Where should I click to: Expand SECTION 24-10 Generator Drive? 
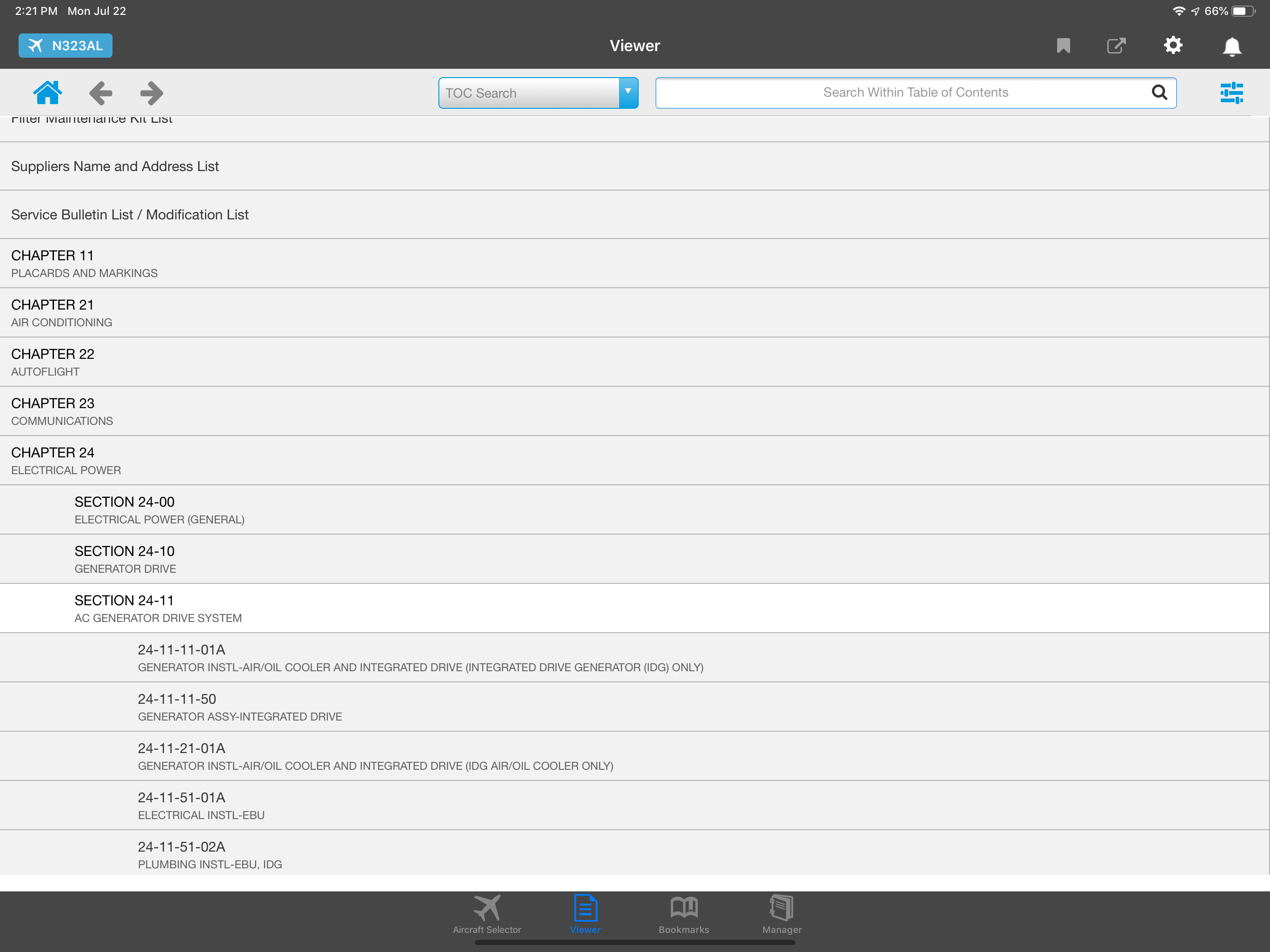[x=125, y=559]
